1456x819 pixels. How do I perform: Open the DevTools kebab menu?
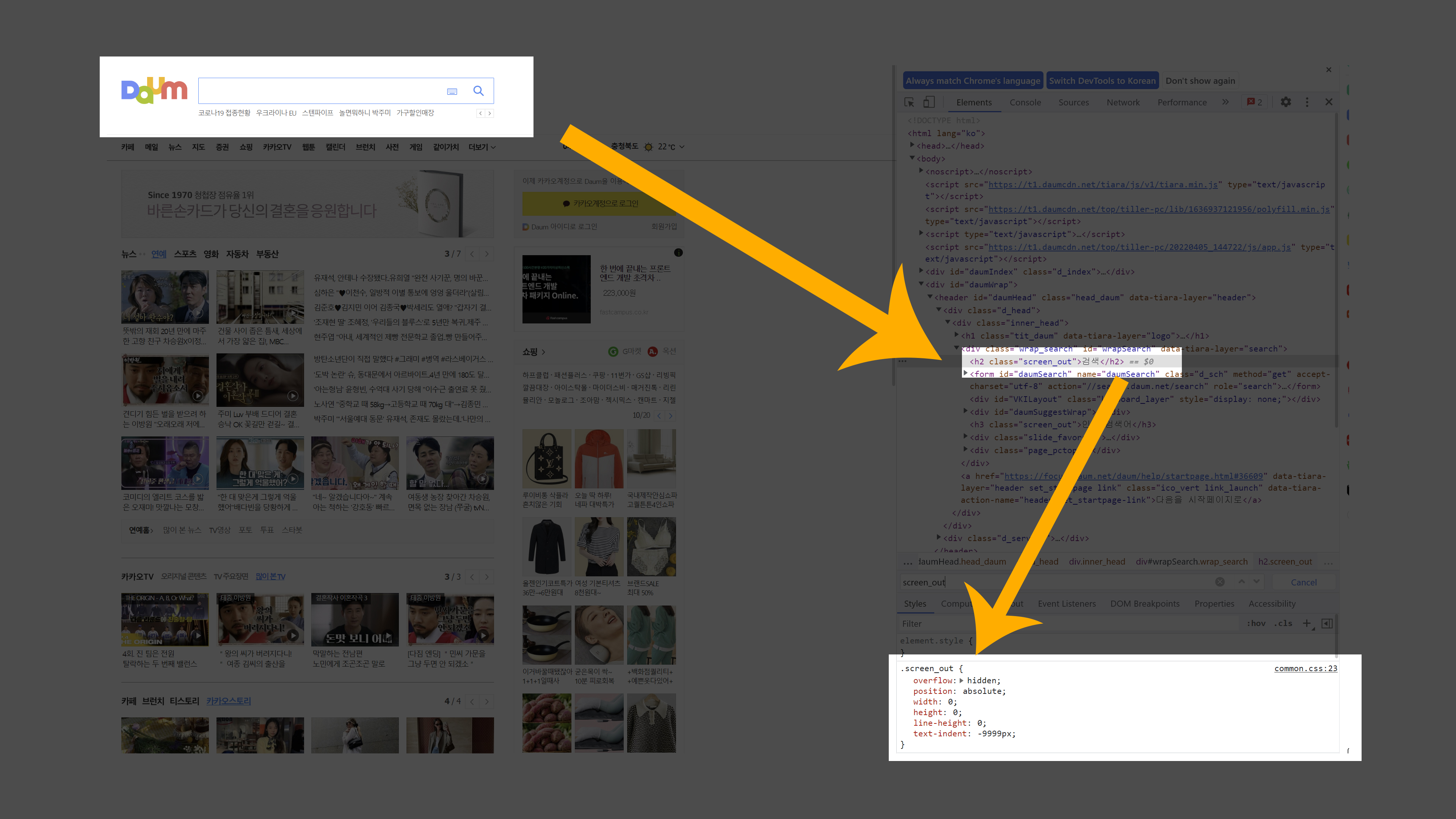pyautogui.click(x=1307, y=102)
